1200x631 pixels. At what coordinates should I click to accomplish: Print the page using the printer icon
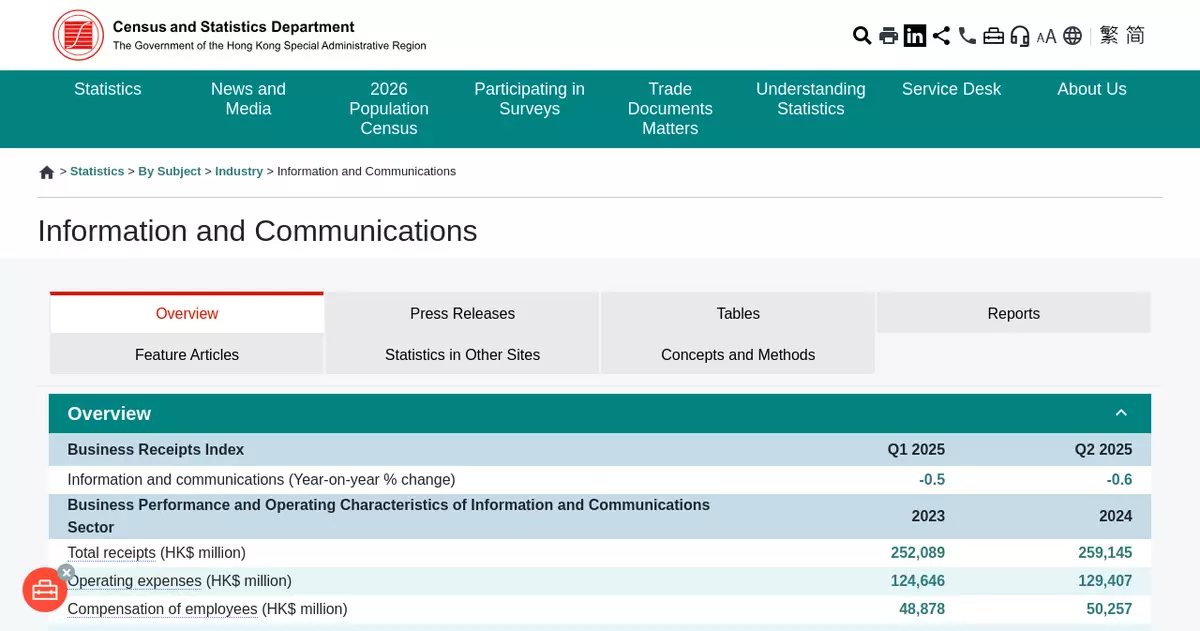point(888,36)
